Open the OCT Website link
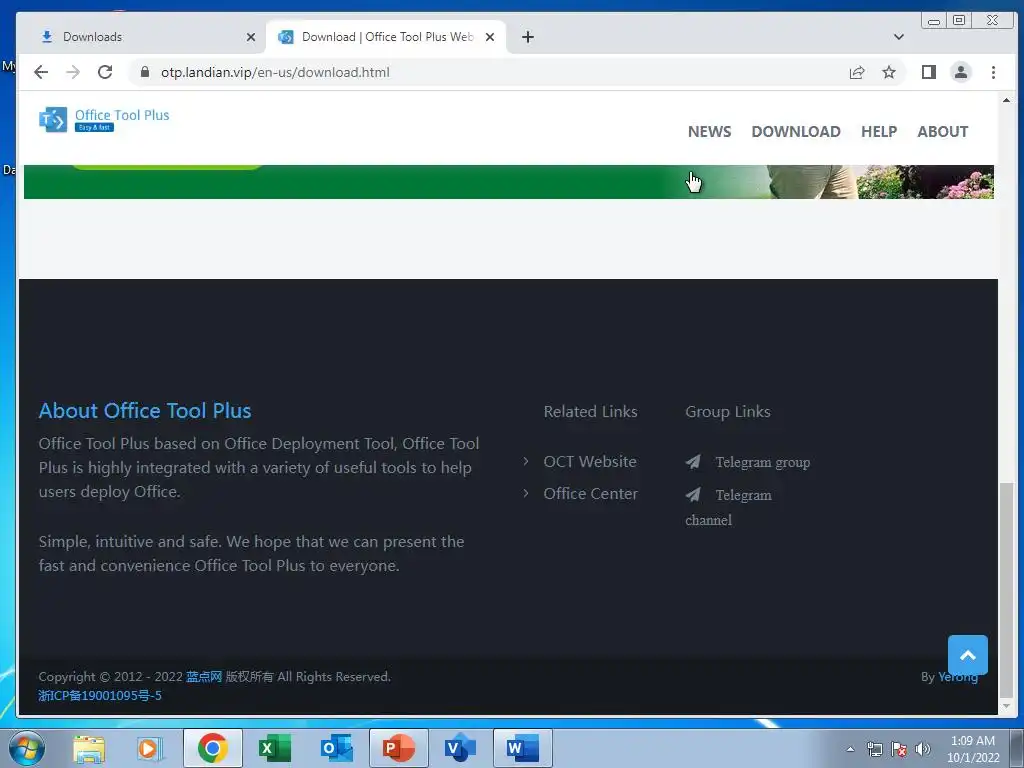The image size is (1024, 768). 590,462
